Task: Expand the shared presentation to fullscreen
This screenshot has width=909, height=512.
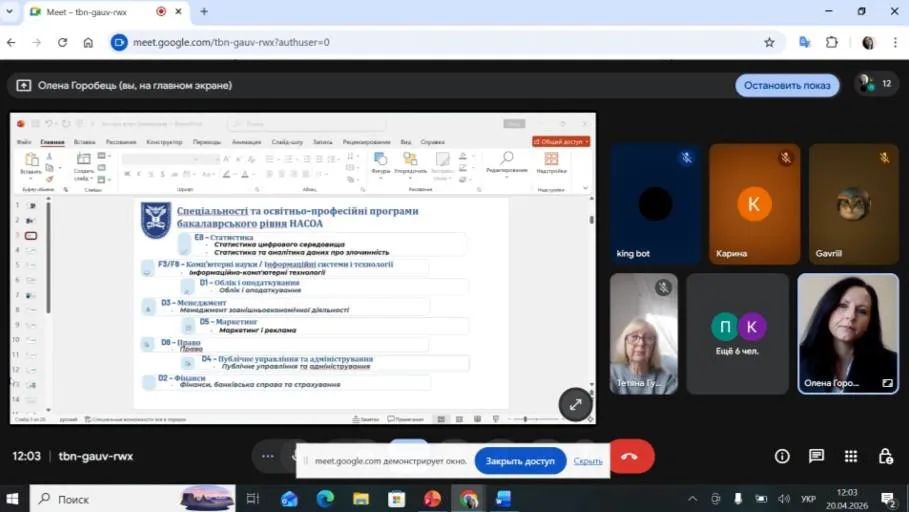Action: 575,405
